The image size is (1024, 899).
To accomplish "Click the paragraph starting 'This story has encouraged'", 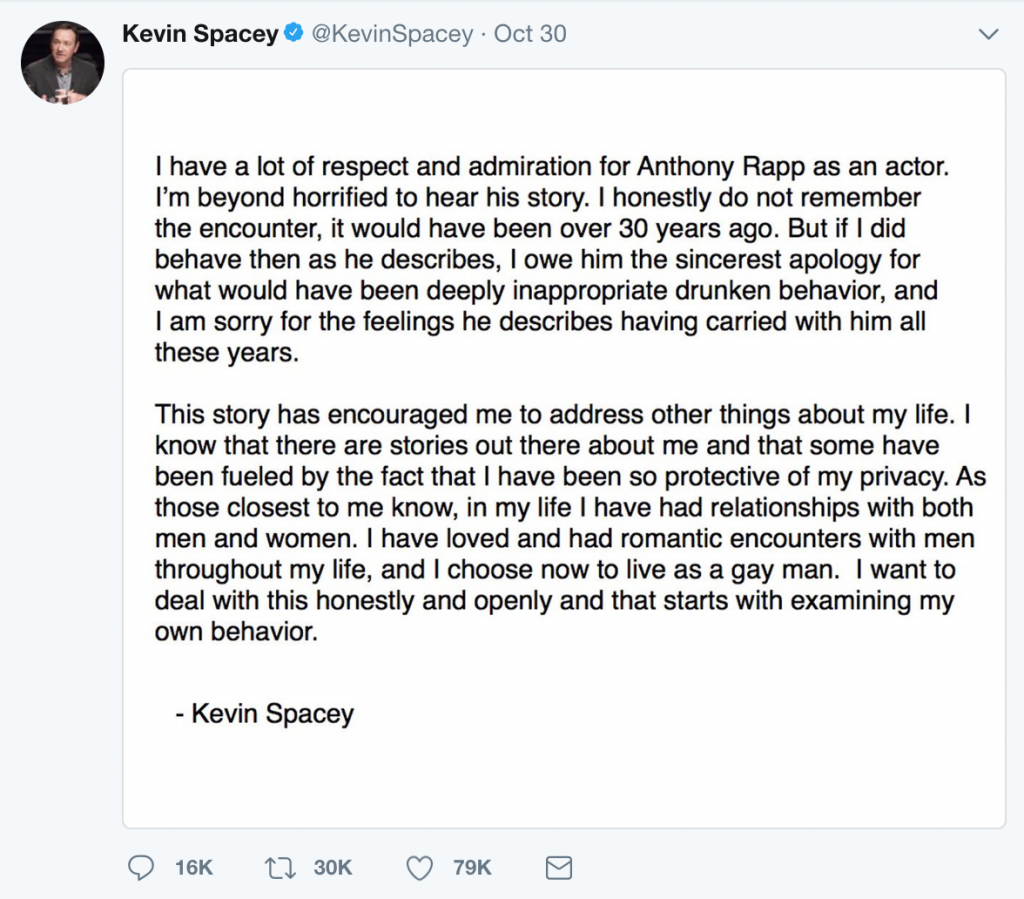I will pyautogui.click(x=570, y=523).
